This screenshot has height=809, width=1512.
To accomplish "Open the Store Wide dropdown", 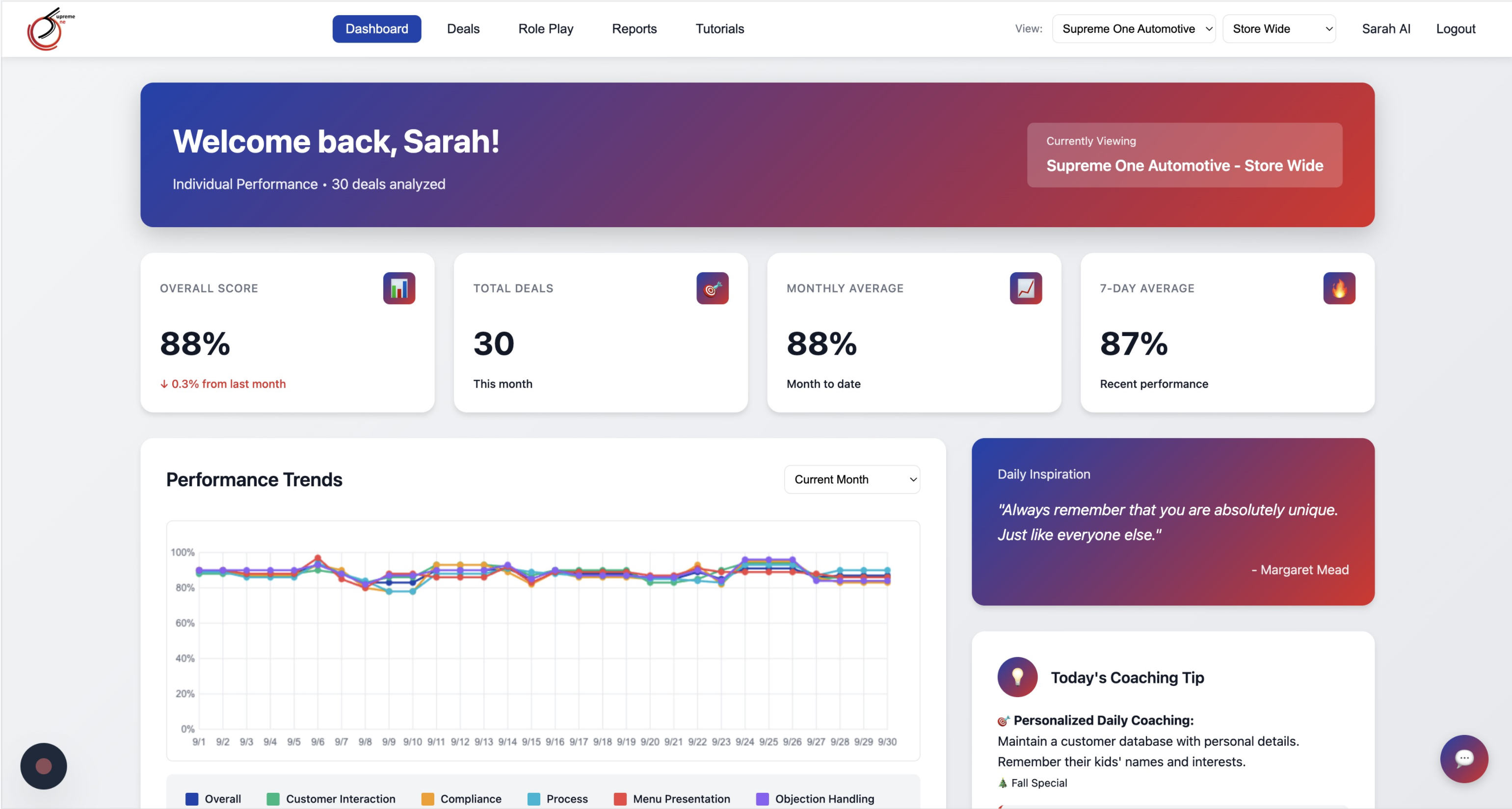I will pyautogui.click(x=1279, y=28).
